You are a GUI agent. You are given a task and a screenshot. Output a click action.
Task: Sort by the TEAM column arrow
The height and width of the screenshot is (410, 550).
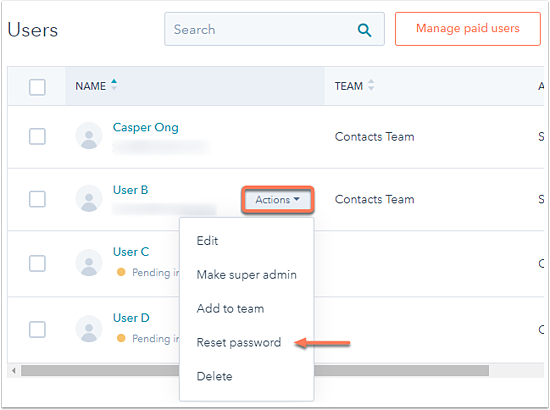tap(371, 85)
